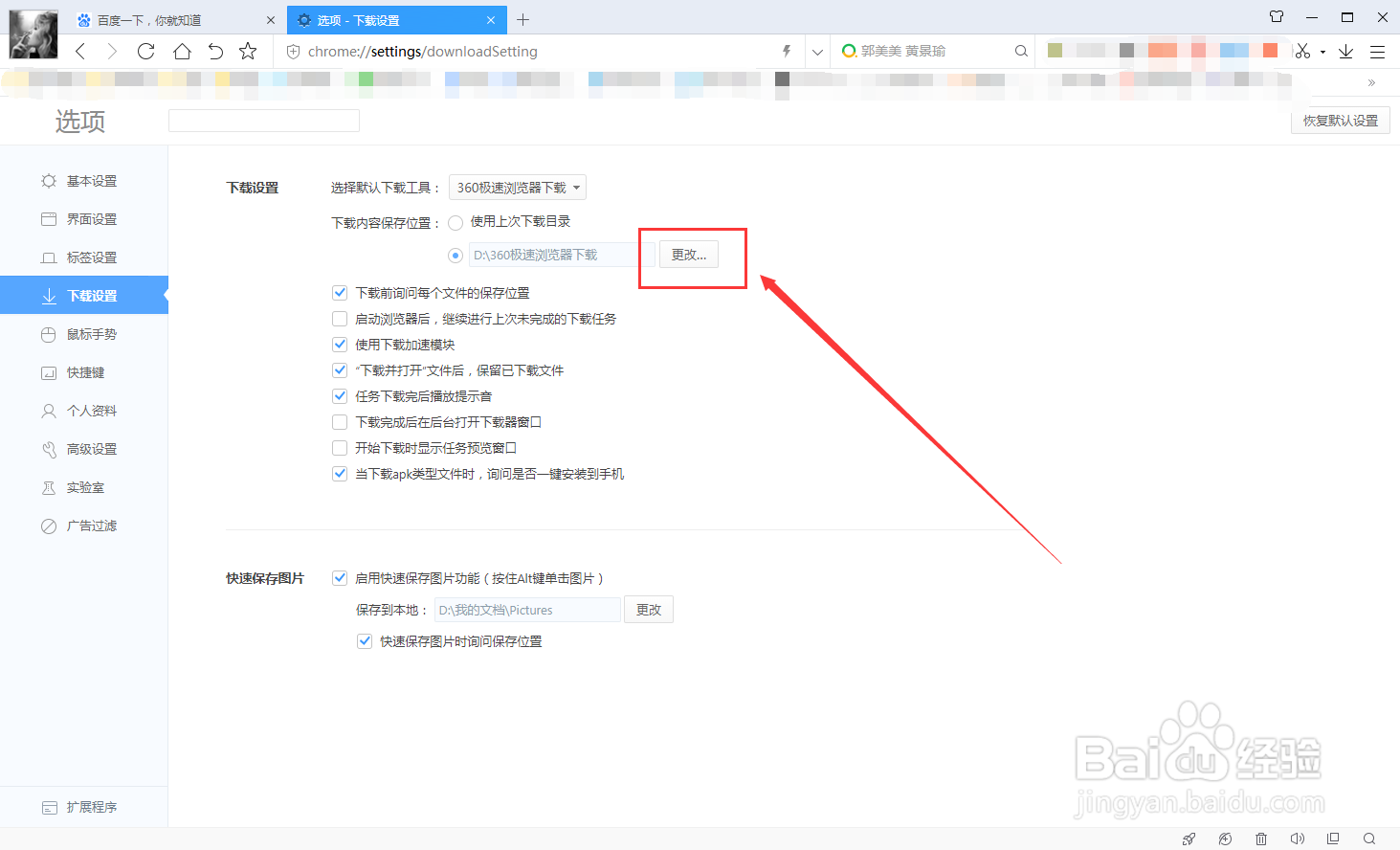This screenshot has width=1400, height=850.
Task: Click the D:\360极速浏览器下载 path field
Action: coord(562,255)
